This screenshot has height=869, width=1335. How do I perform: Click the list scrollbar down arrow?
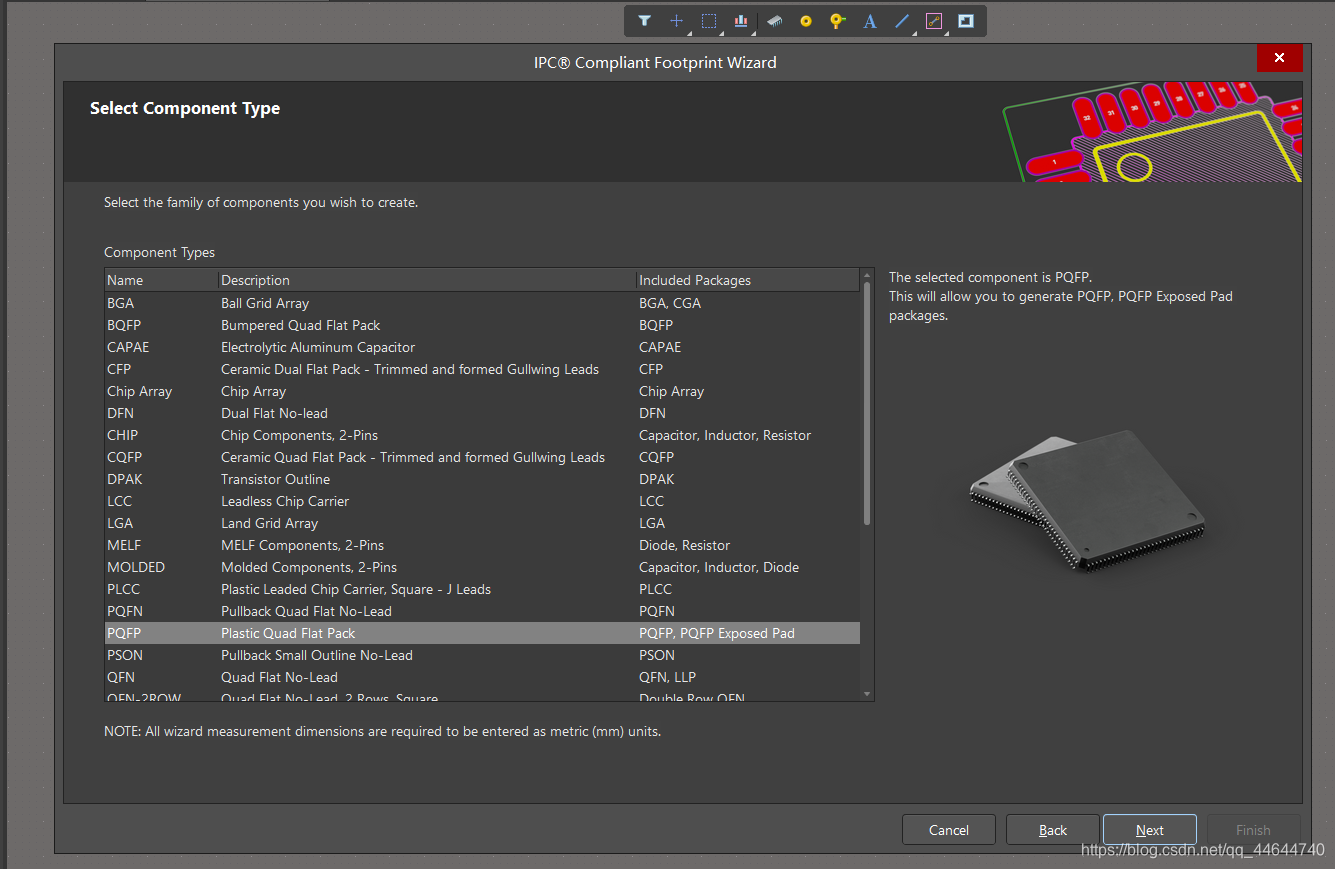(867, 694)
